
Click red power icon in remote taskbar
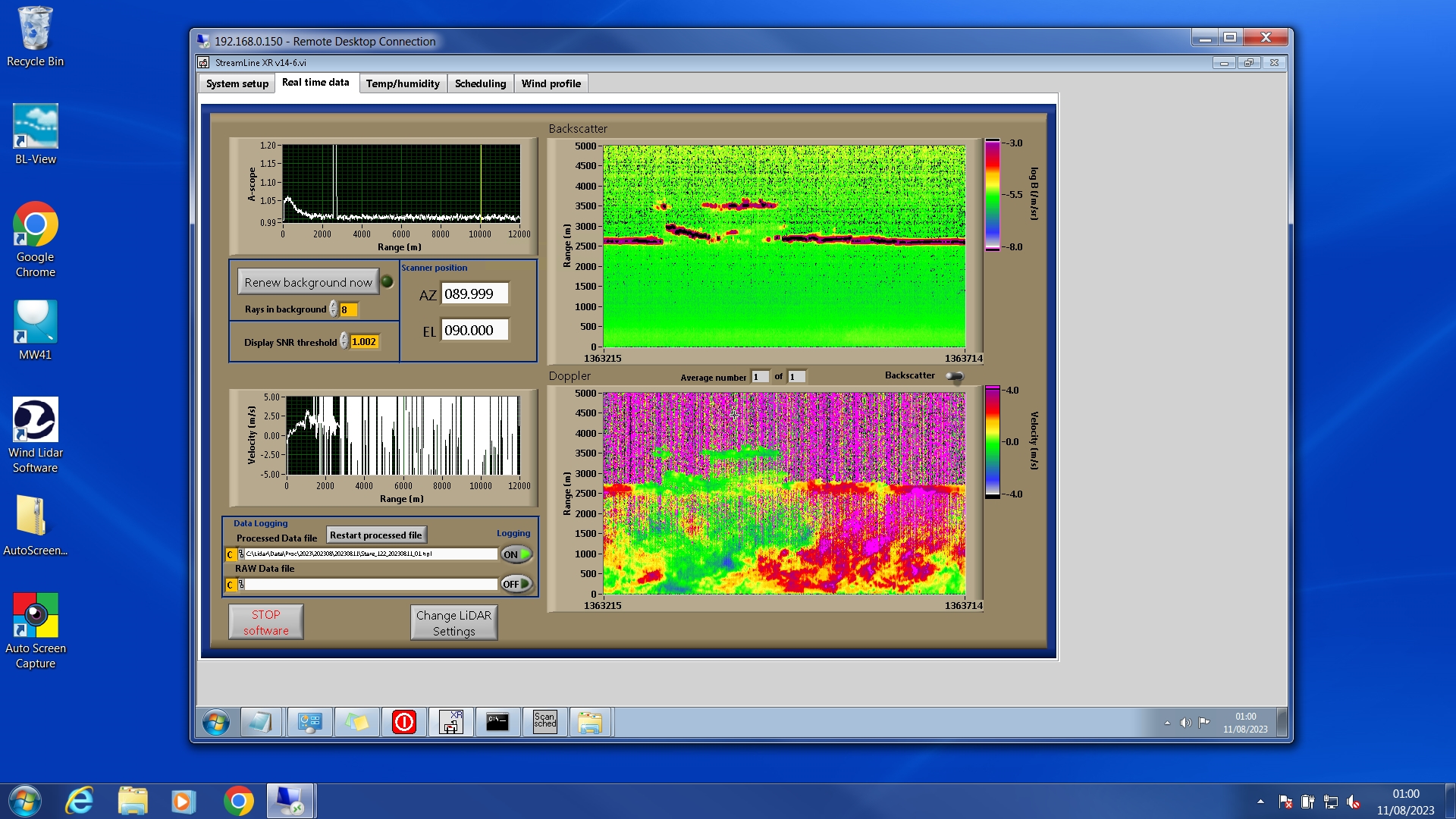pos(404,721)
